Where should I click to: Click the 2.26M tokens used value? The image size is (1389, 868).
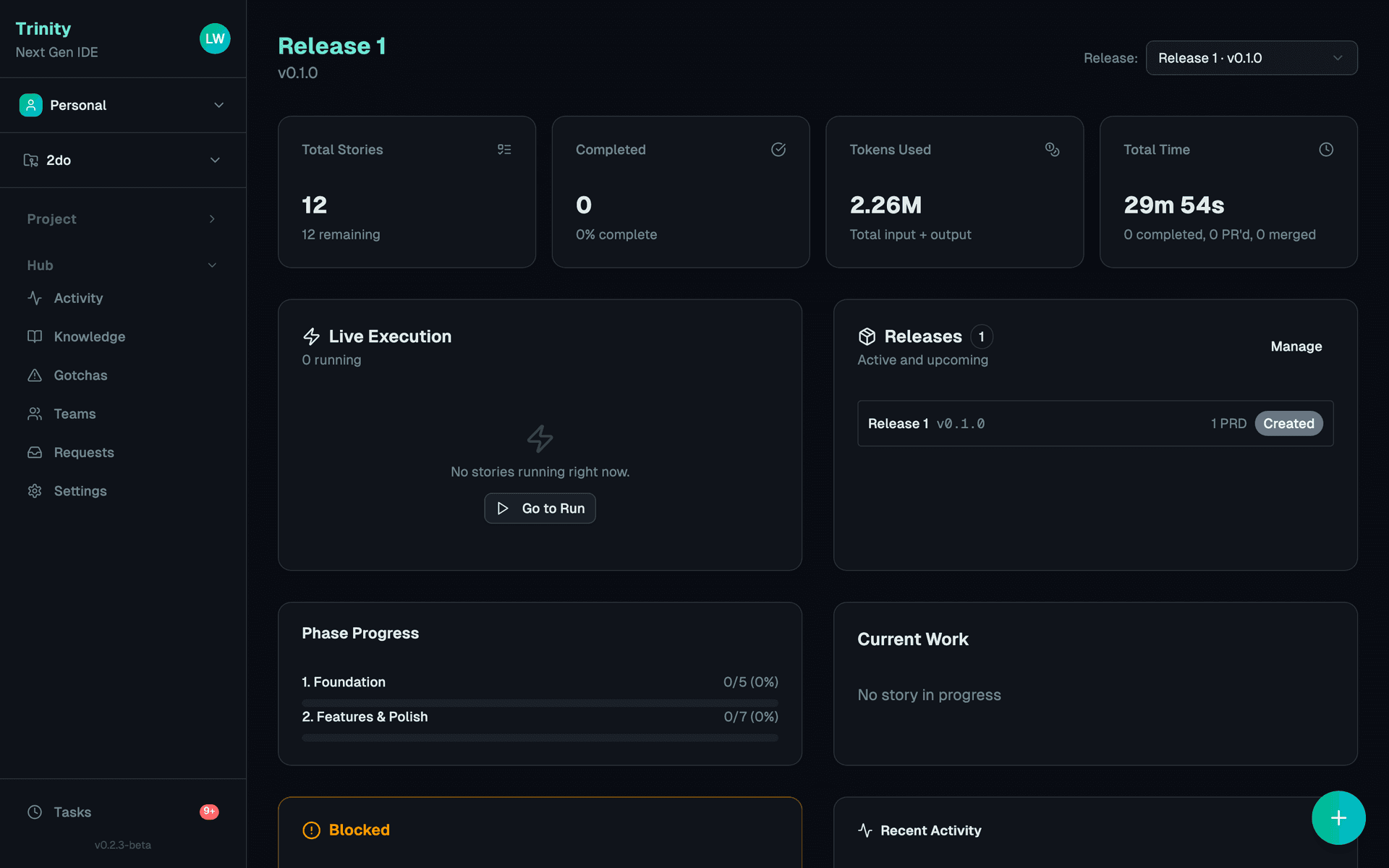885,205
